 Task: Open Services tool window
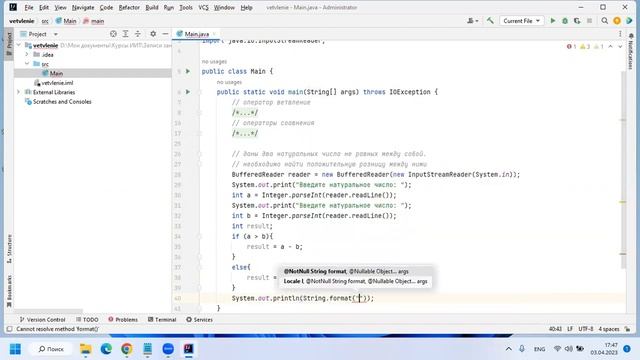click(x=199, y=320)
